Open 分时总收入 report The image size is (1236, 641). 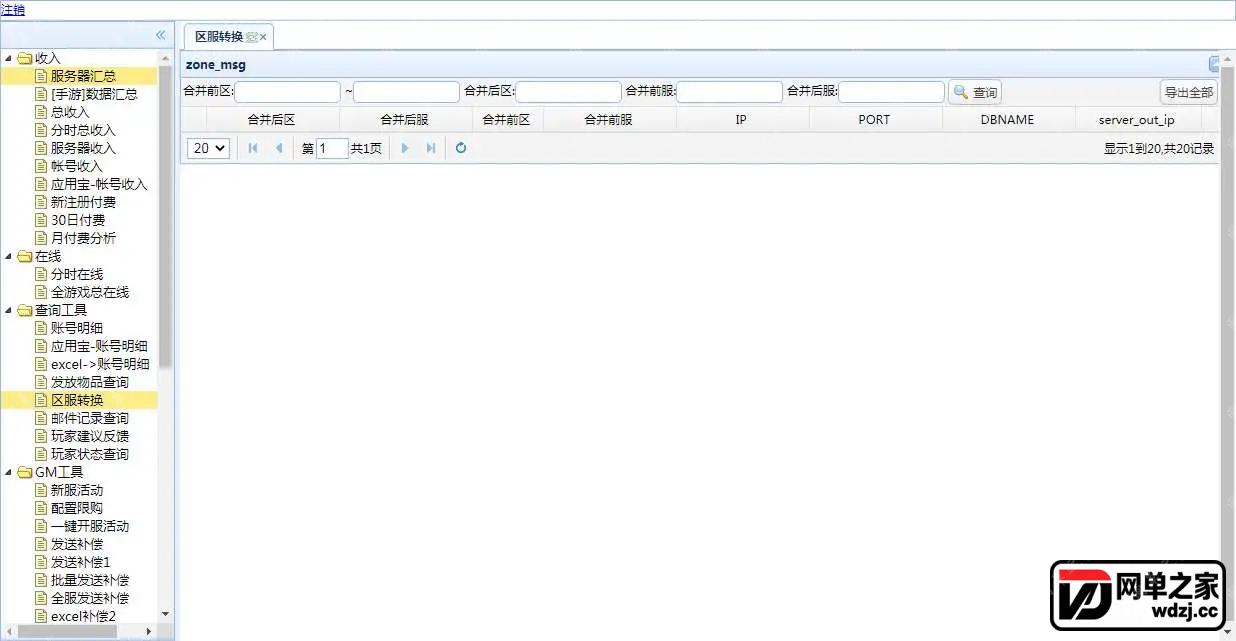(83, 130)
